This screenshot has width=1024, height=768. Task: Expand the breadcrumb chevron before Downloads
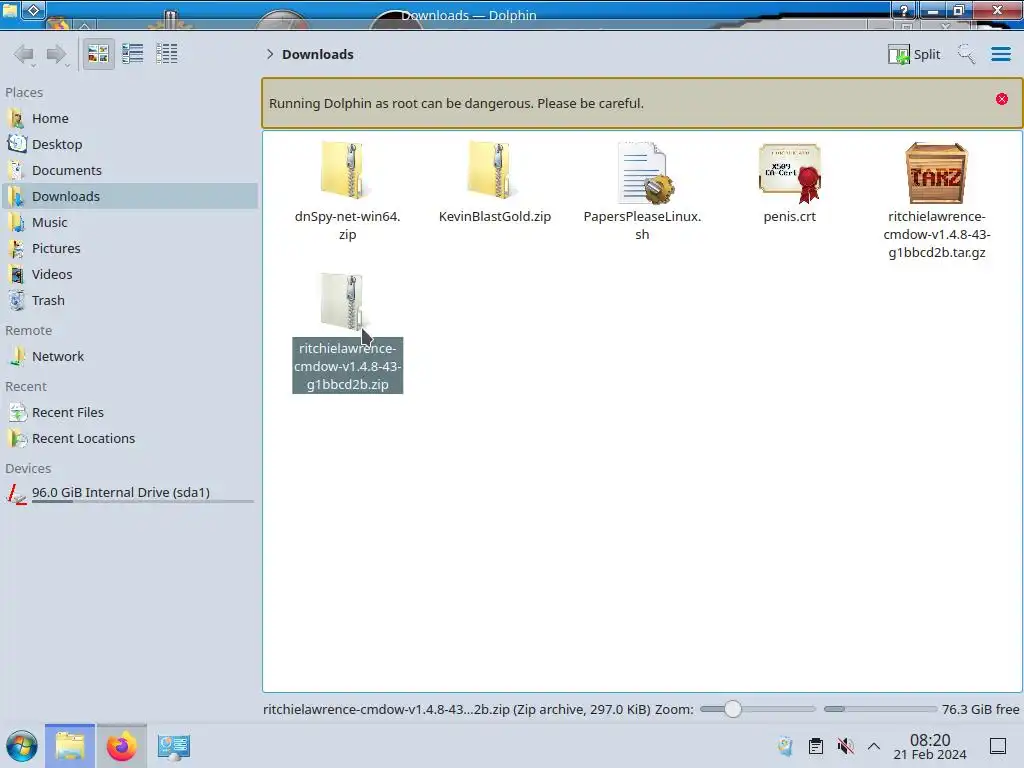tap(270, 54)
